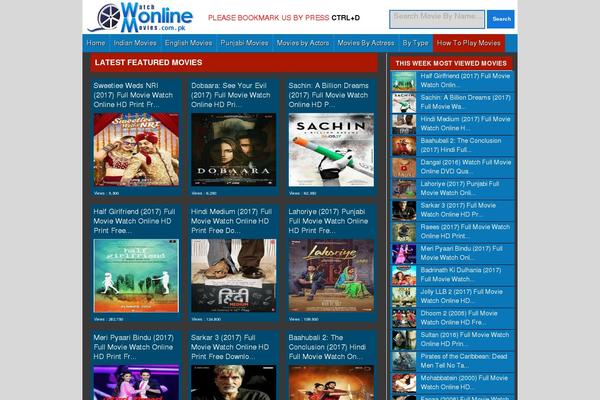This screenshot has width=600, height=400.
Task: Click Dangal sidebar thumbnail
Action: pyautogui.click(x=404, y=168)
